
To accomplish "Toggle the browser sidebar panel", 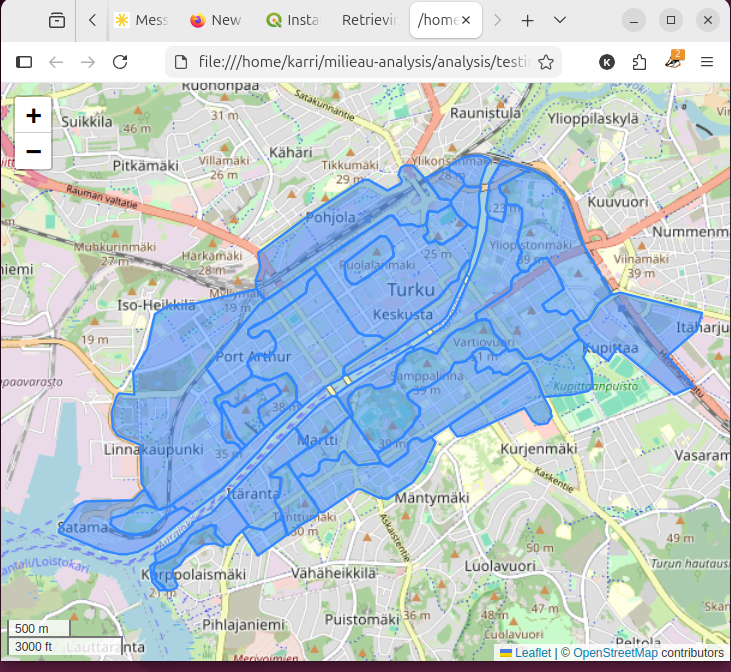I will pos(24,62).
